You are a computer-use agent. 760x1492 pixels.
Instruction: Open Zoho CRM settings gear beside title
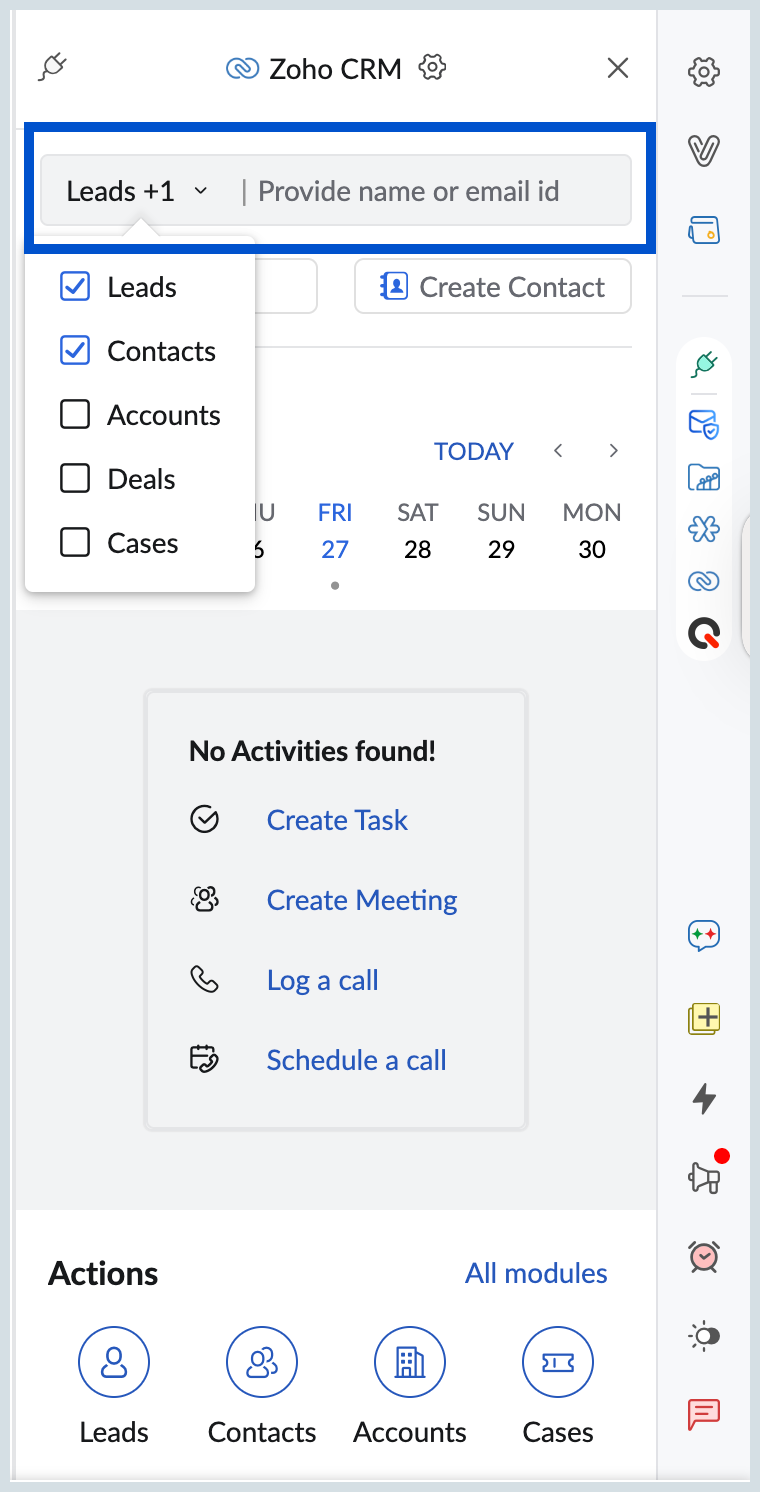[x=432, y=68]
